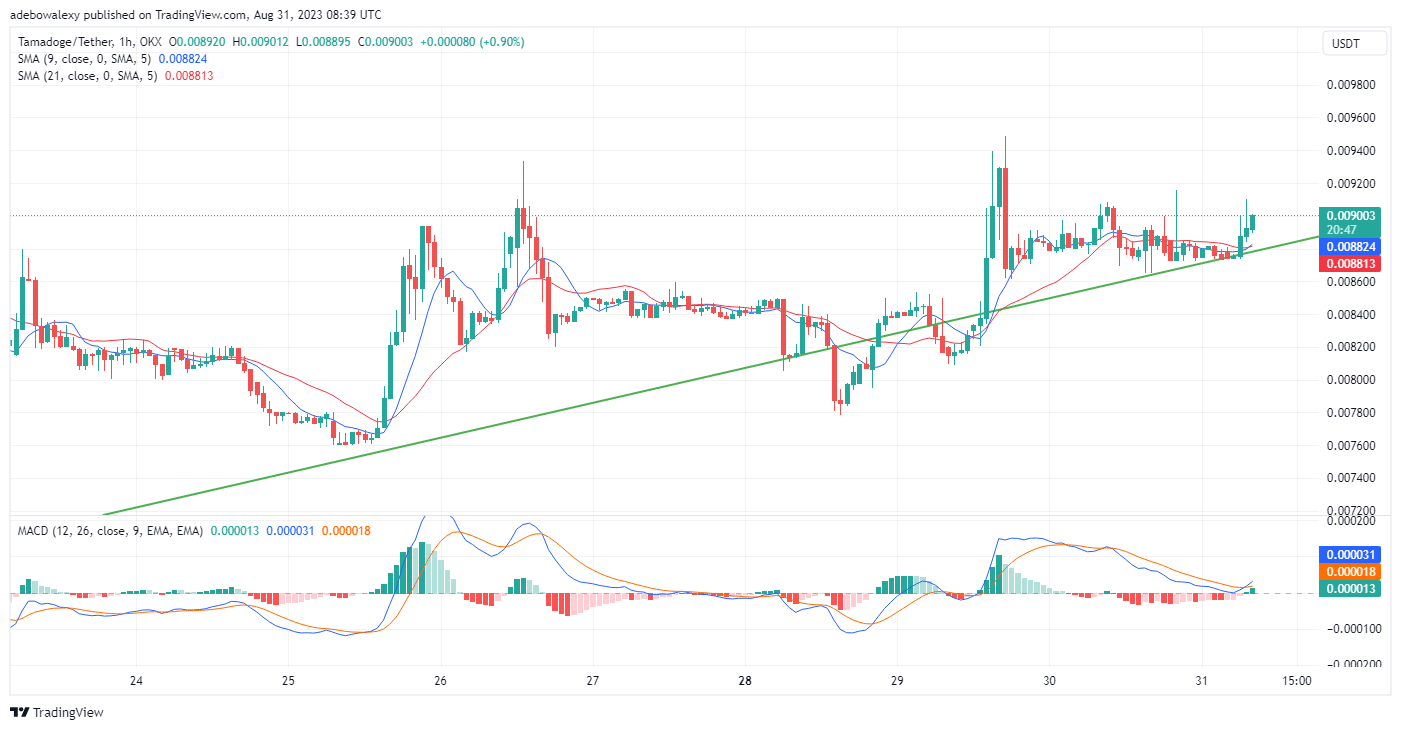Click the blue SMA value label 0.008824
Screen dimensions: 1401x730
[1349, 246]
